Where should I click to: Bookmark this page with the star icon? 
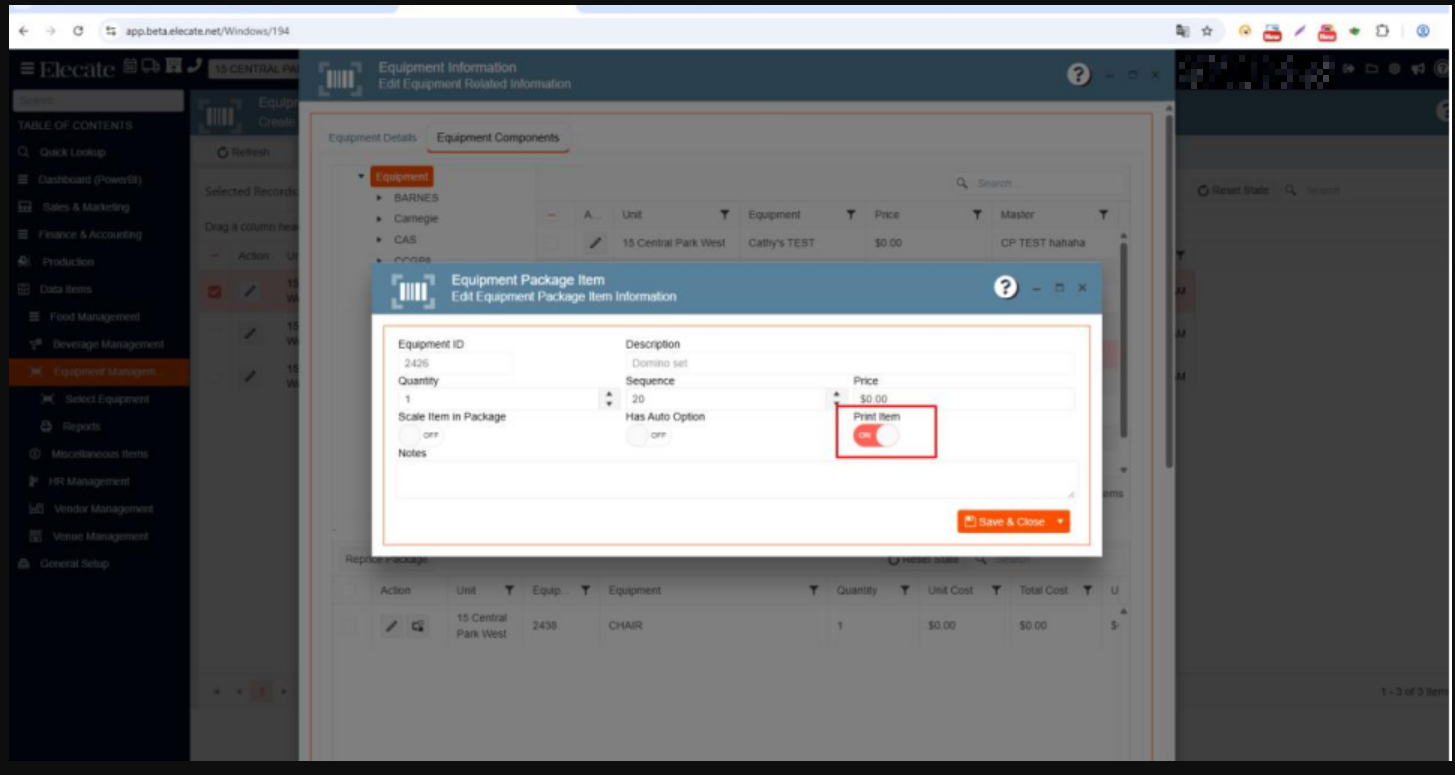click(x=1207, y=31)
